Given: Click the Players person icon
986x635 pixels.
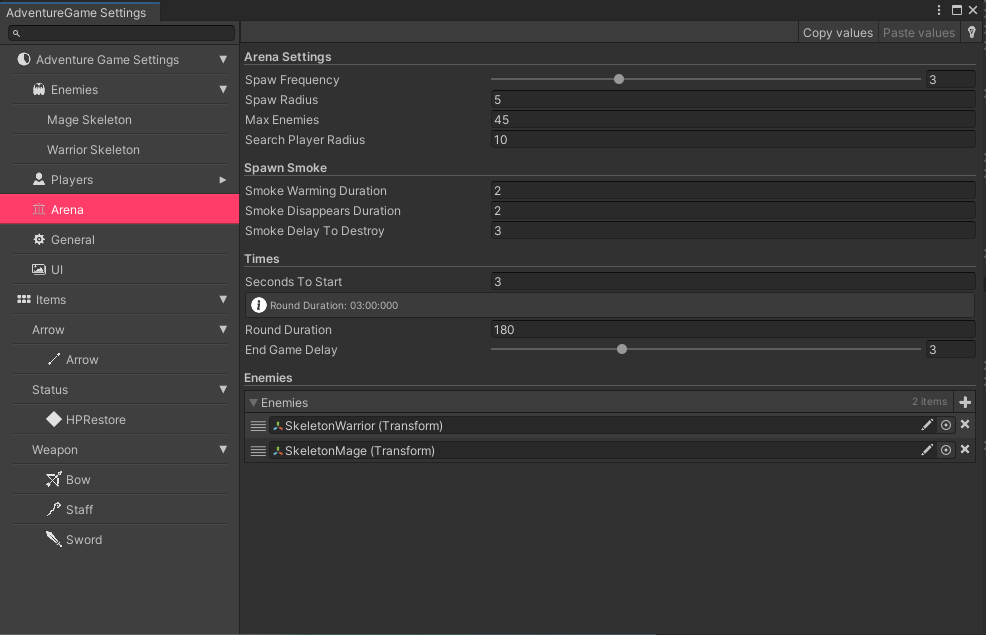Looking at the screenshot, I should pyautogui.click(x=39, y=179).
